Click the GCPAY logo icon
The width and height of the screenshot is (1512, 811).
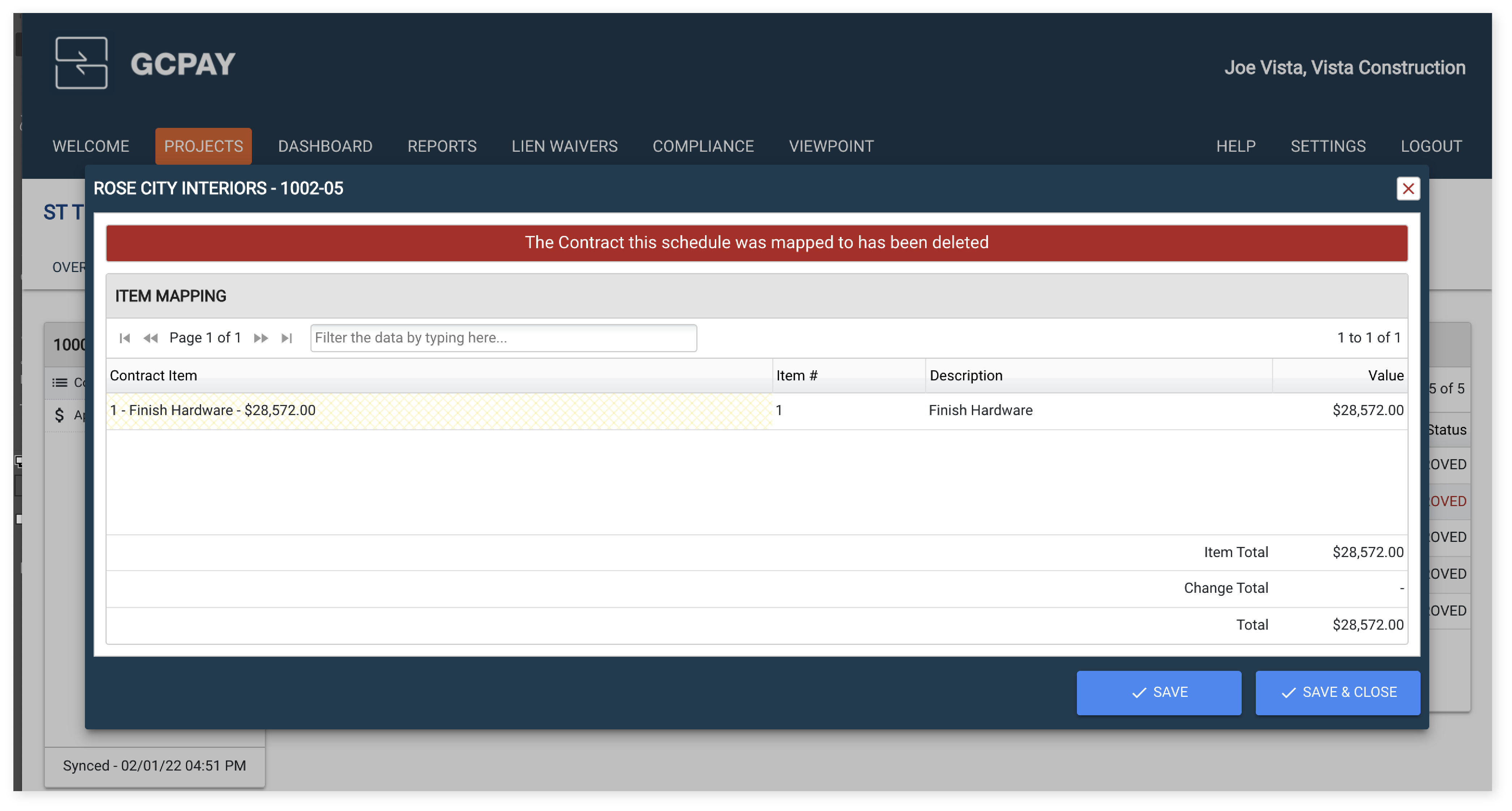tap(81, 63)
